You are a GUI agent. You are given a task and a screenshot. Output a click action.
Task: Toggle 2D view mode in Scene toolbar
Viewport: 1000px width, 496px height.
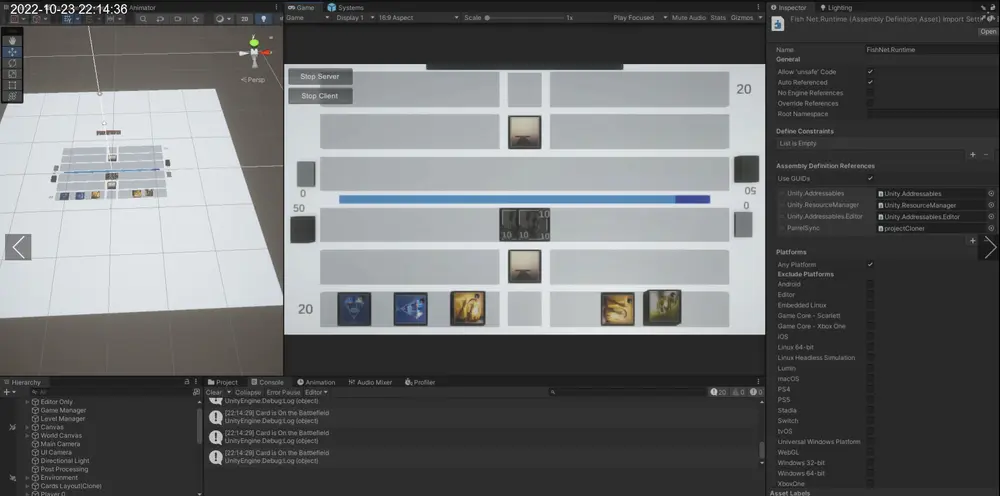[x=244, y=18]
